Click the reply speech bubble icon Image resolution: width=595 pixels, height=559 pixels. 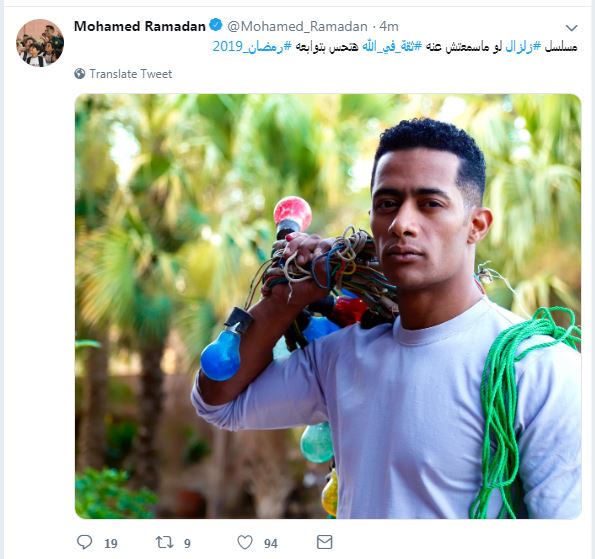click(x=84, y=542)
